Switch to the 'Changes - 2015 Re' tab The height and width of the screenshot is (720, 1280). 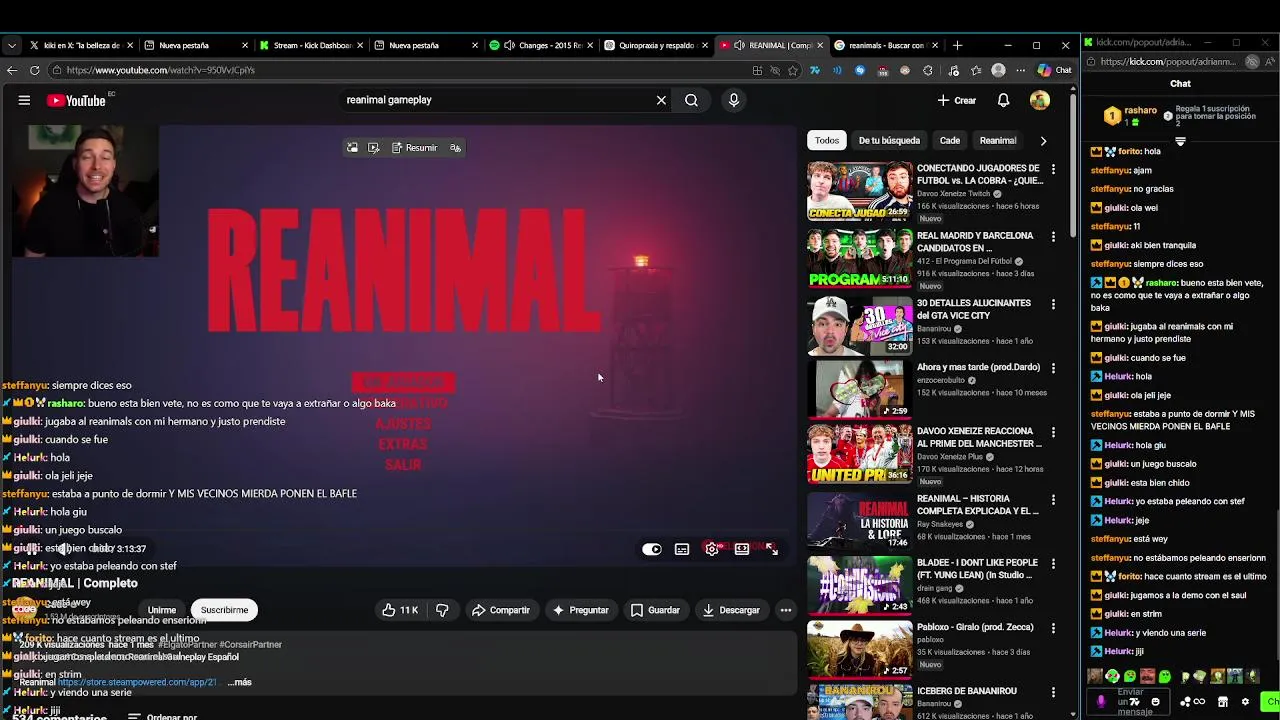(540, 45)
